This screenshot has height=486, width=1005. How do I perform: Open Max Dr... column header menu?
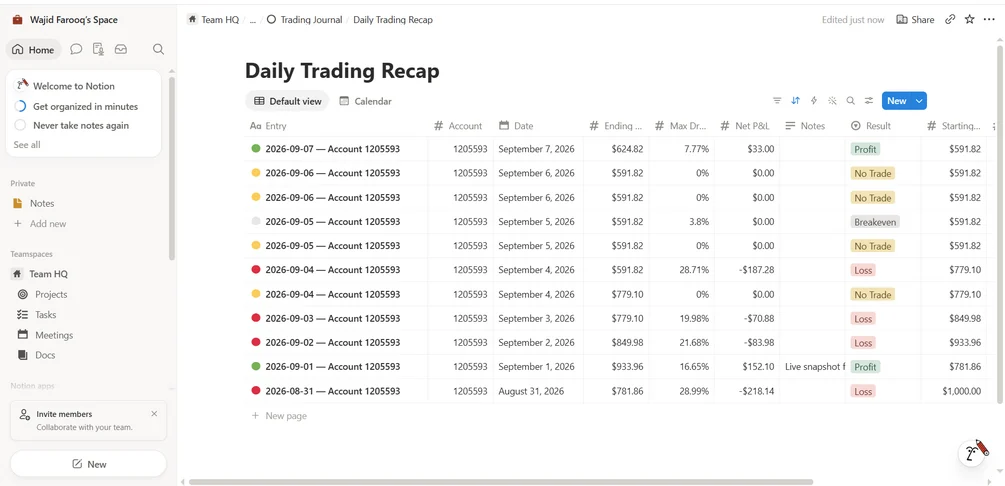point(682,126)
